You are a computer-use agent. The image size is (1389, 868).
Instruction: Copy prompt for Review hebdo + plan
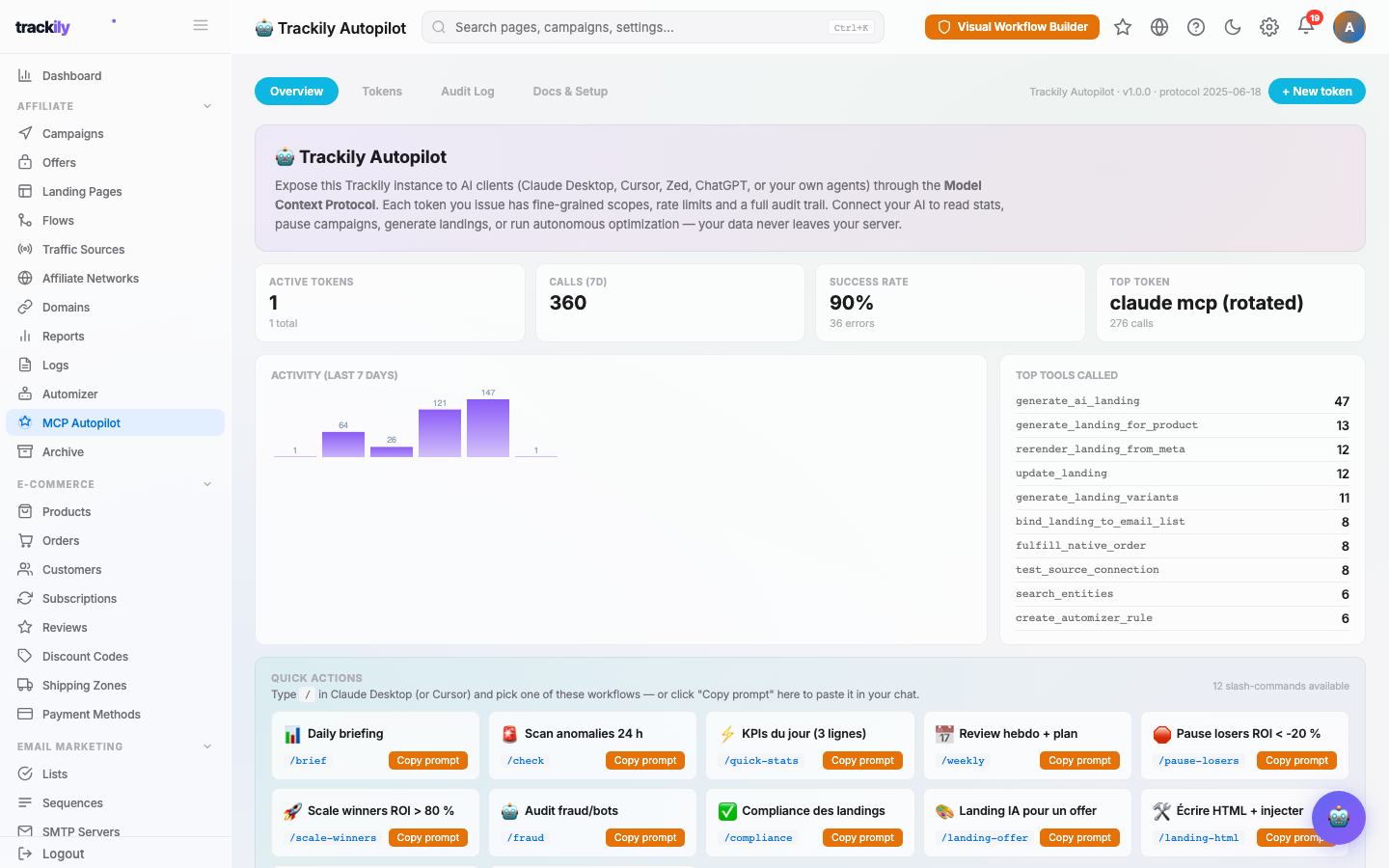coord(1079,760)
